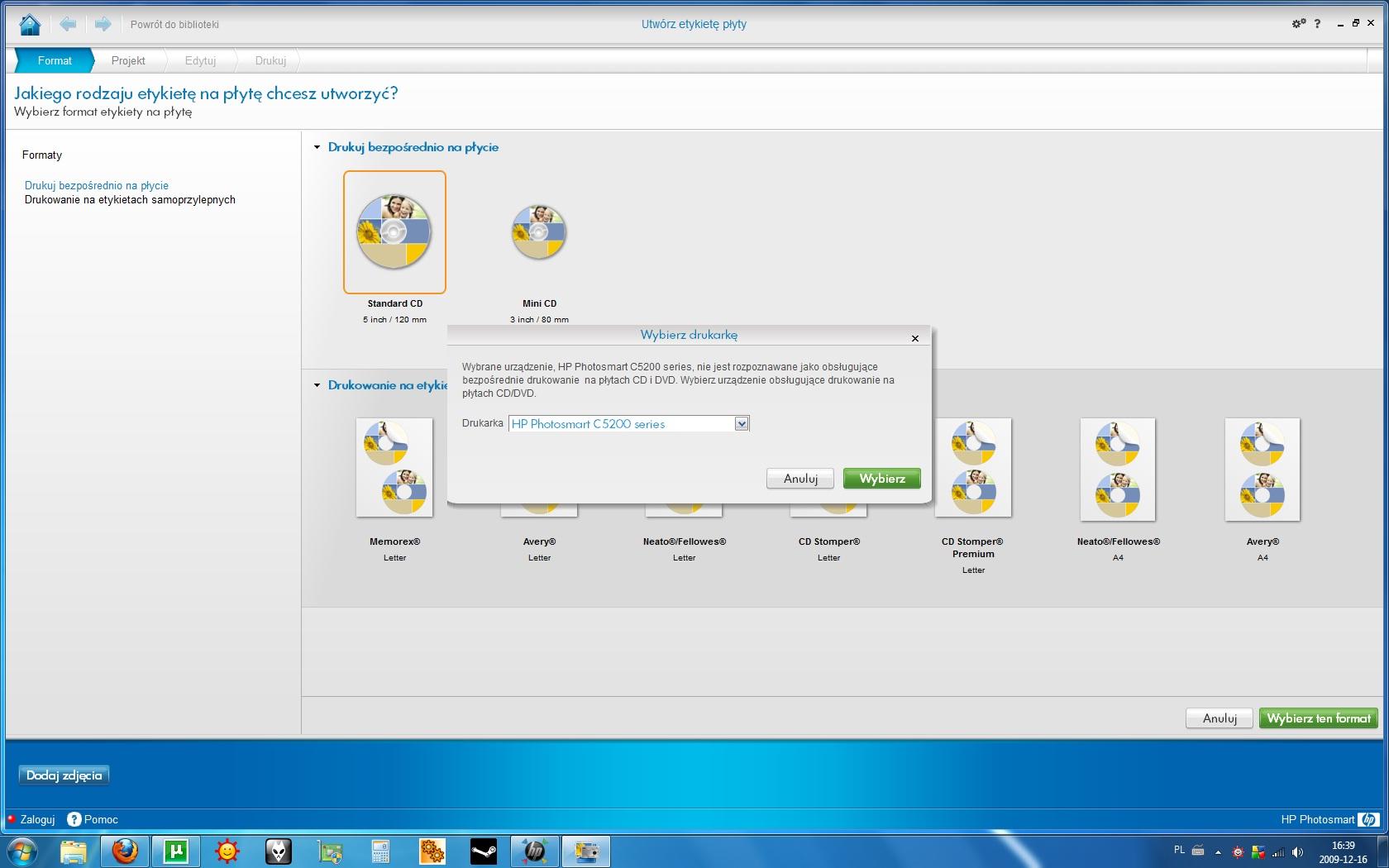This screenshot has width=1389, height=868.
Task: Select the CD Stomper Premium Letter thumbnail
Action: (973, 468)
